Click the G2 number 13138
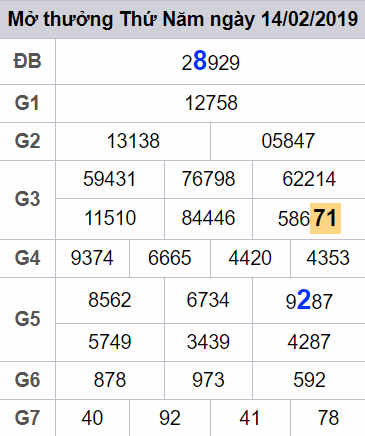The height and width of the screenshot is (436, 365). [133, 141]
